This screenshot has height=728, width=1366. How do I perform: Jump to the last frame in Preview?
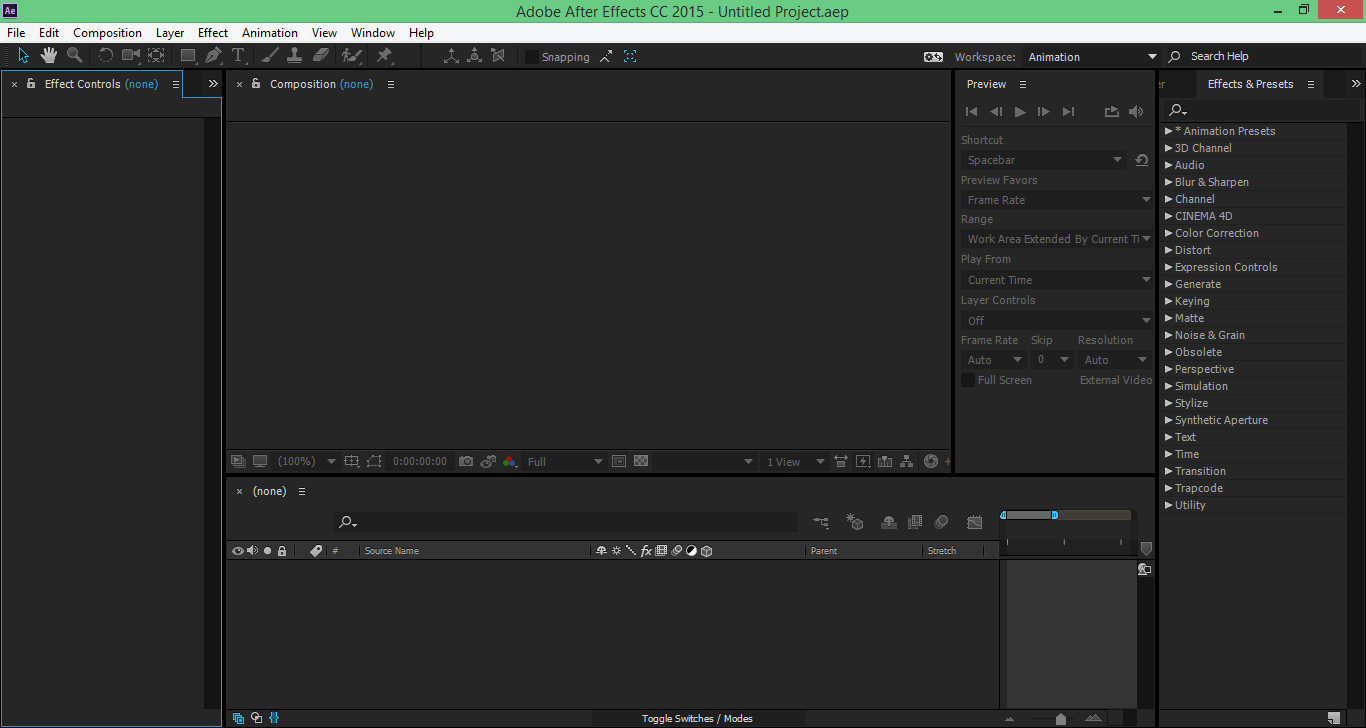[x=1068, y=112]
